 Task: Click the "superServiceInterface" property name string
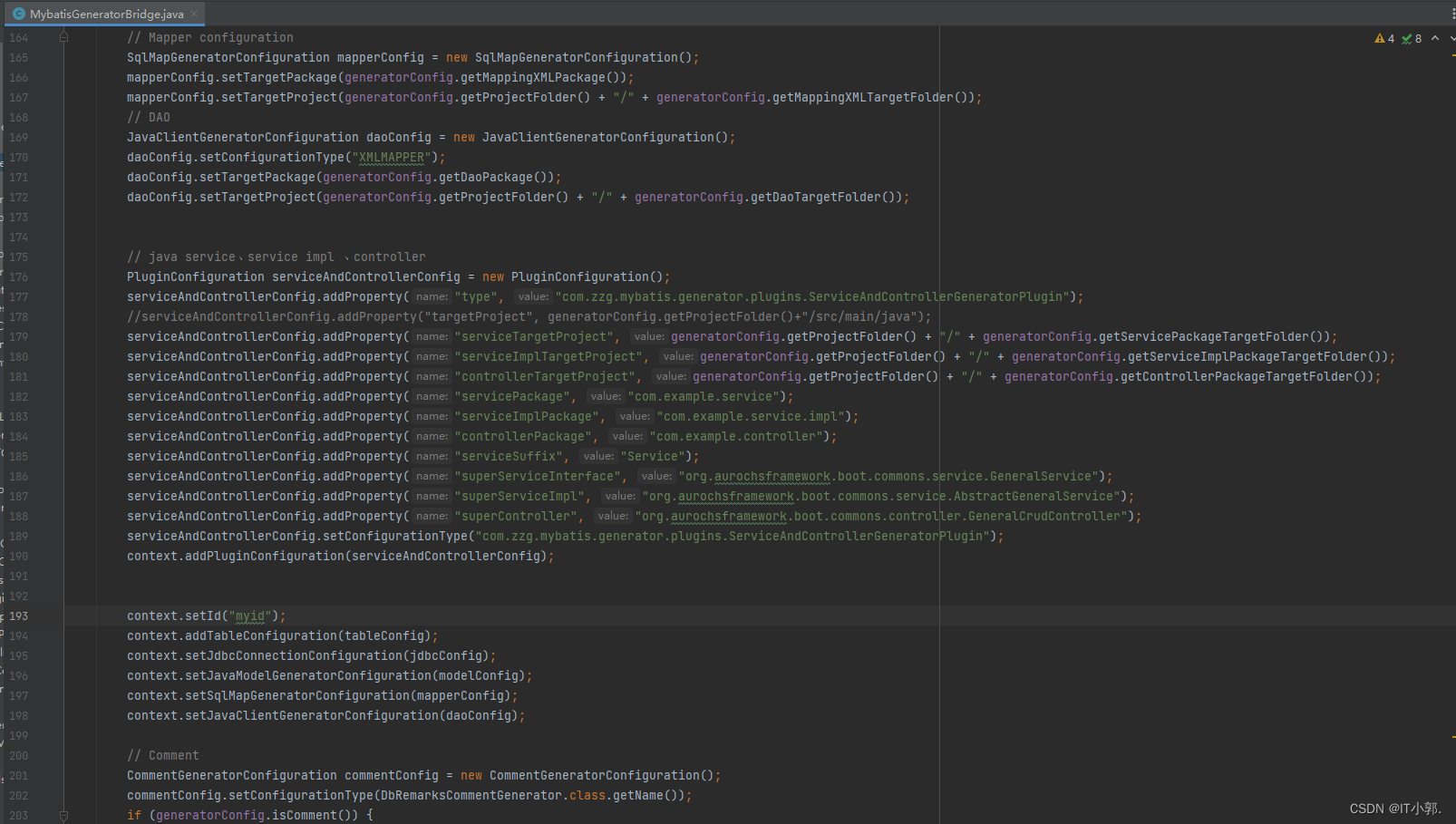[x=537, y=476]
